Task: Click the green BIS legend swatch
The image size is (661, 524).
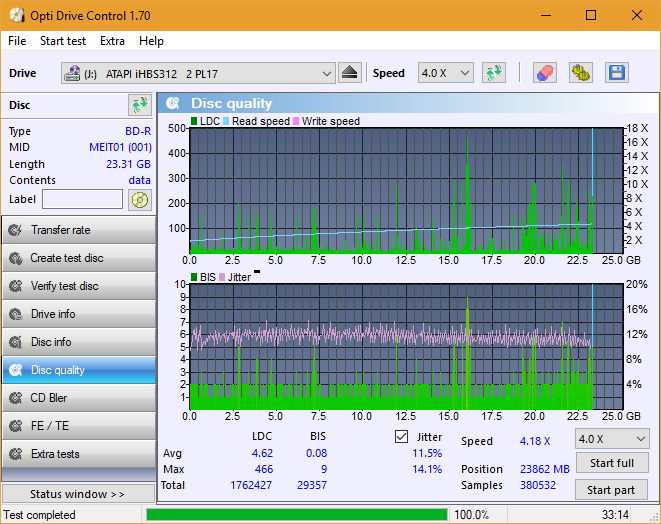Action: point(194,277)
